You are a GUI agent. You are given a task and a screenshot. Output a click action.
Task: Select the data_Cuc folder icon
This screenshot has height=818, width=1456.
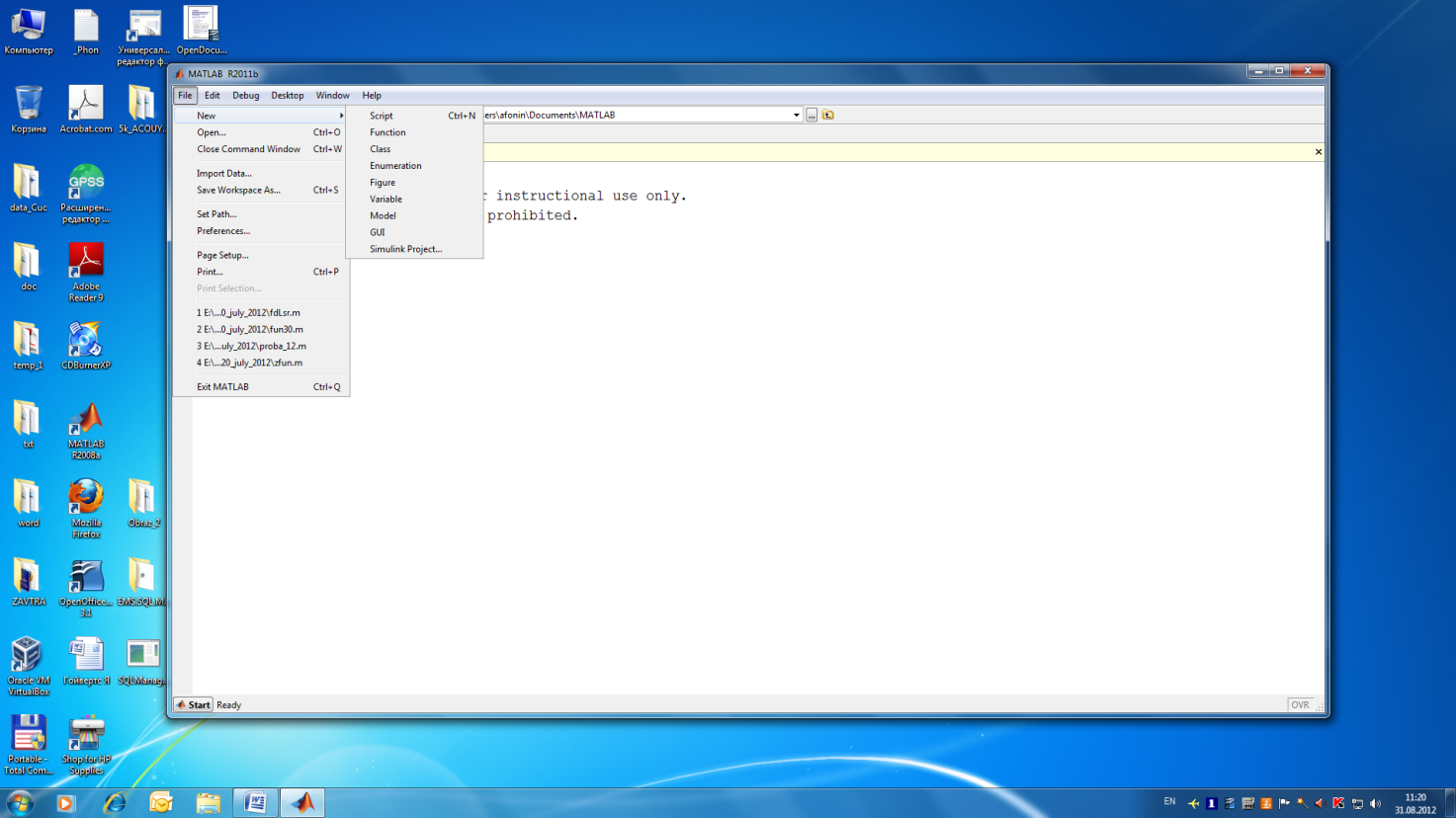(x=29, y=189)
